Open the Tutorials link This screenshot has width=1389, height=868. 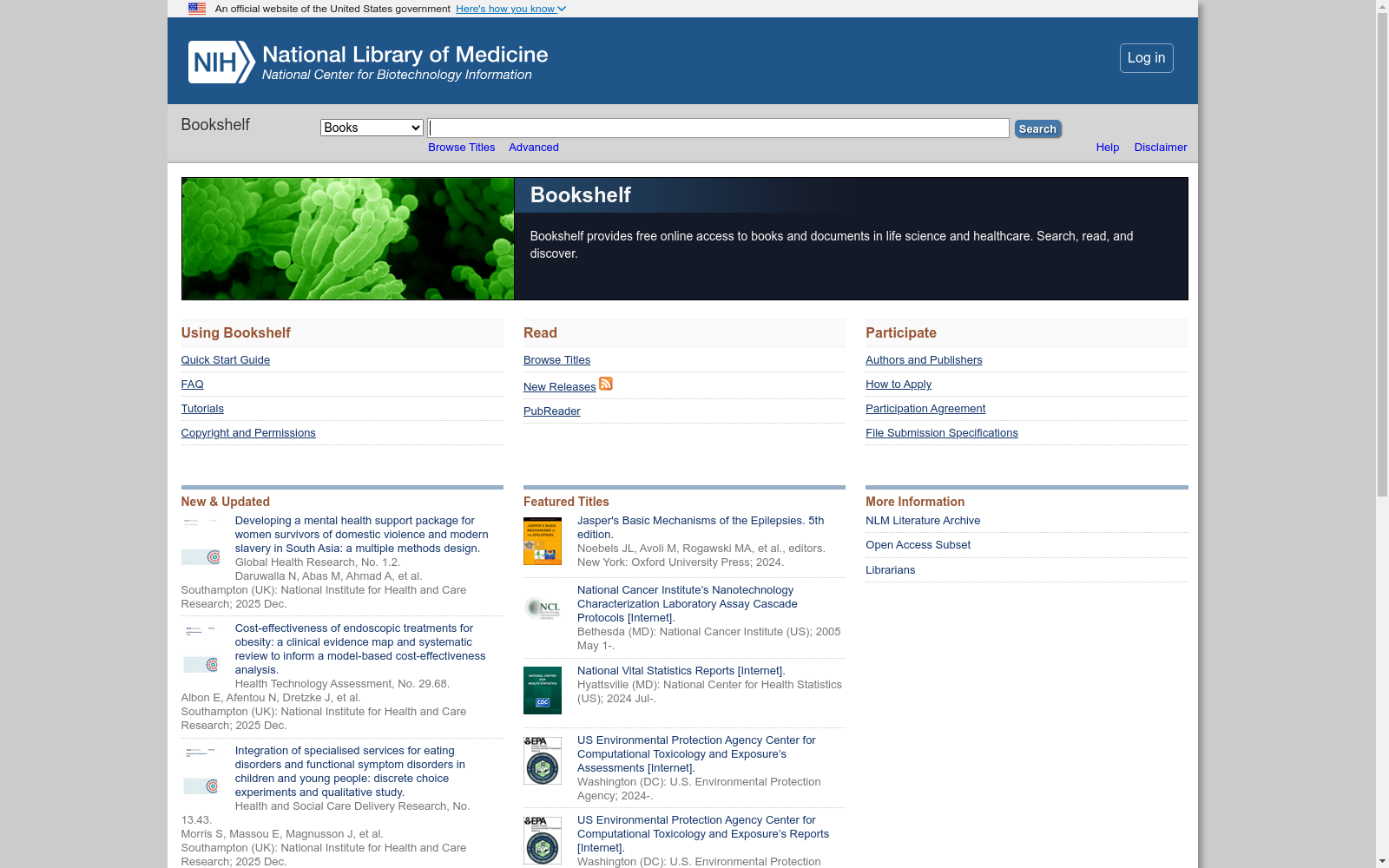coord(202,409)
